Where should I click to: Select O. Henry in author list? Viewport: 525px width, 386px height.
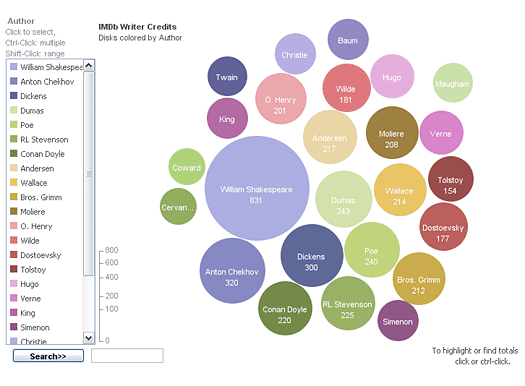(31, 226)
